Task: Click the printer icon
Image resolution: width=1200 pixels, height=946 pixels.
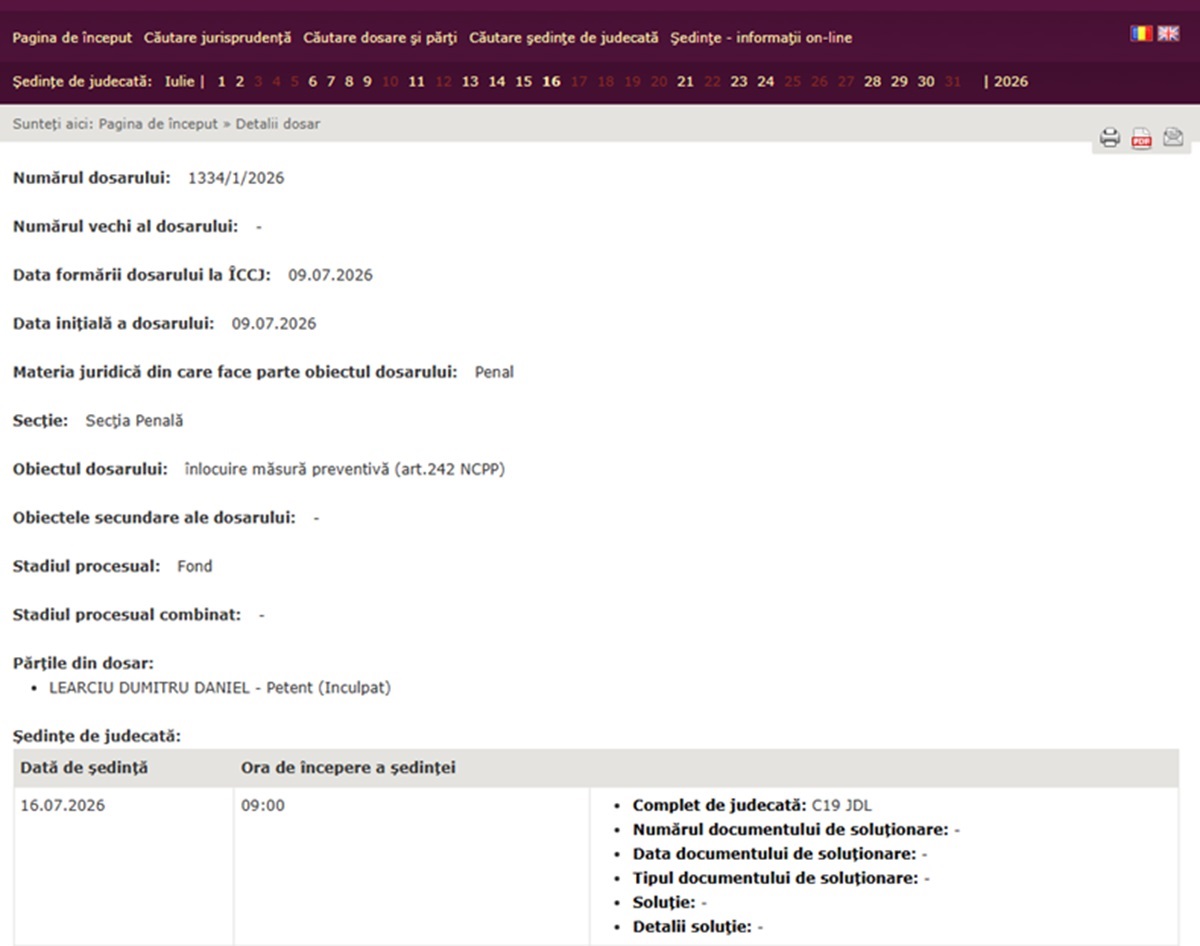Action: pos(1110,138)
